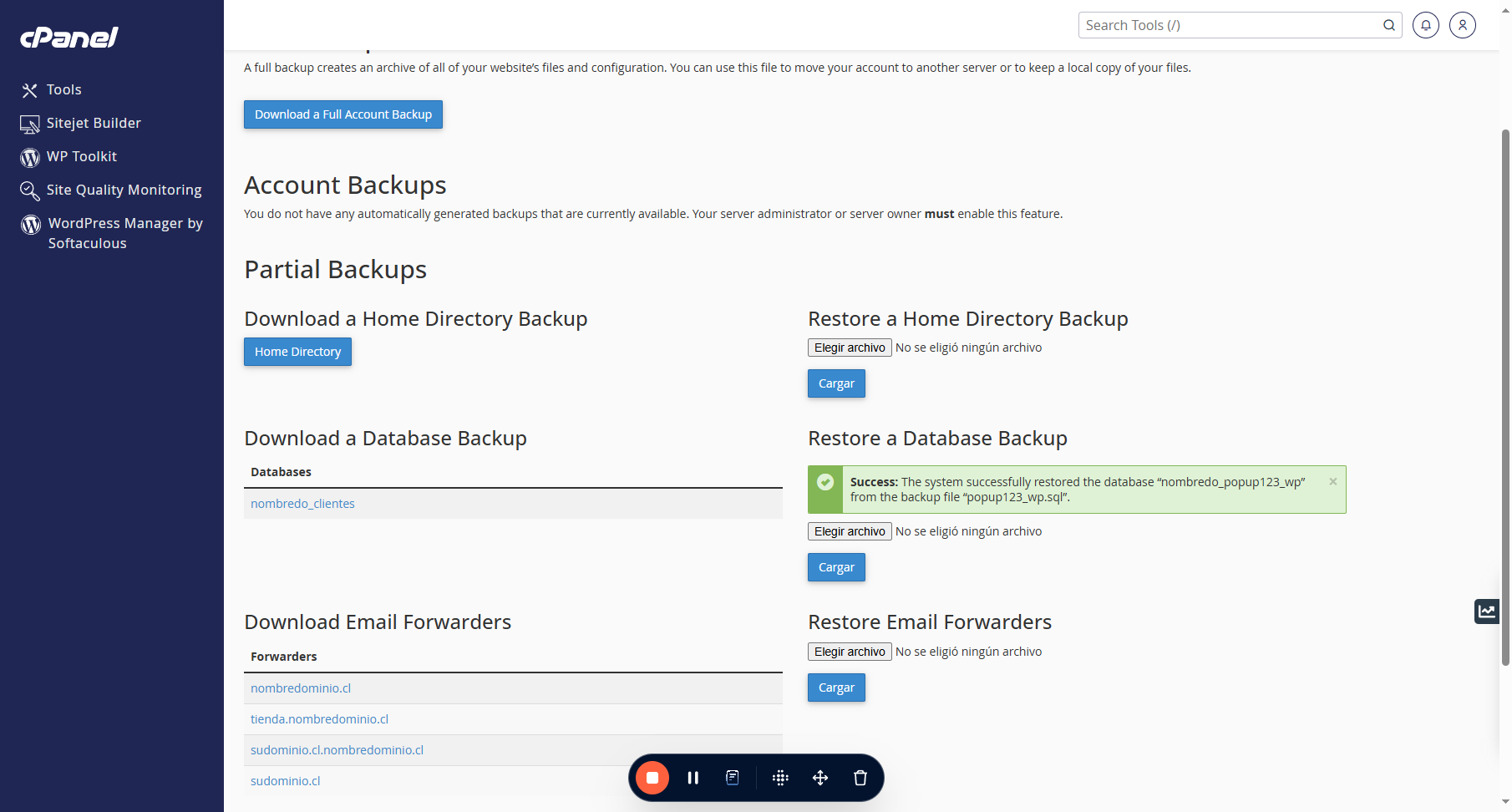
Task: Open the statistics chart side widget
Action: coord(1487,612)
